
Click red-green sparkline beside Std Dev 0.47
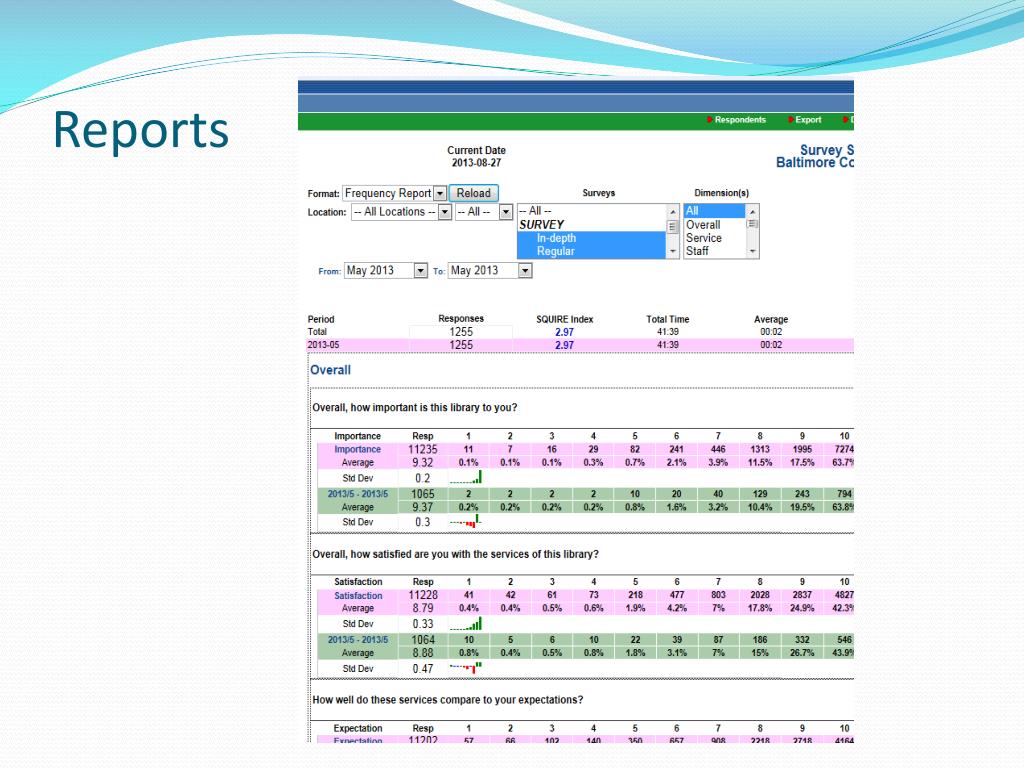tap(466, 667)
